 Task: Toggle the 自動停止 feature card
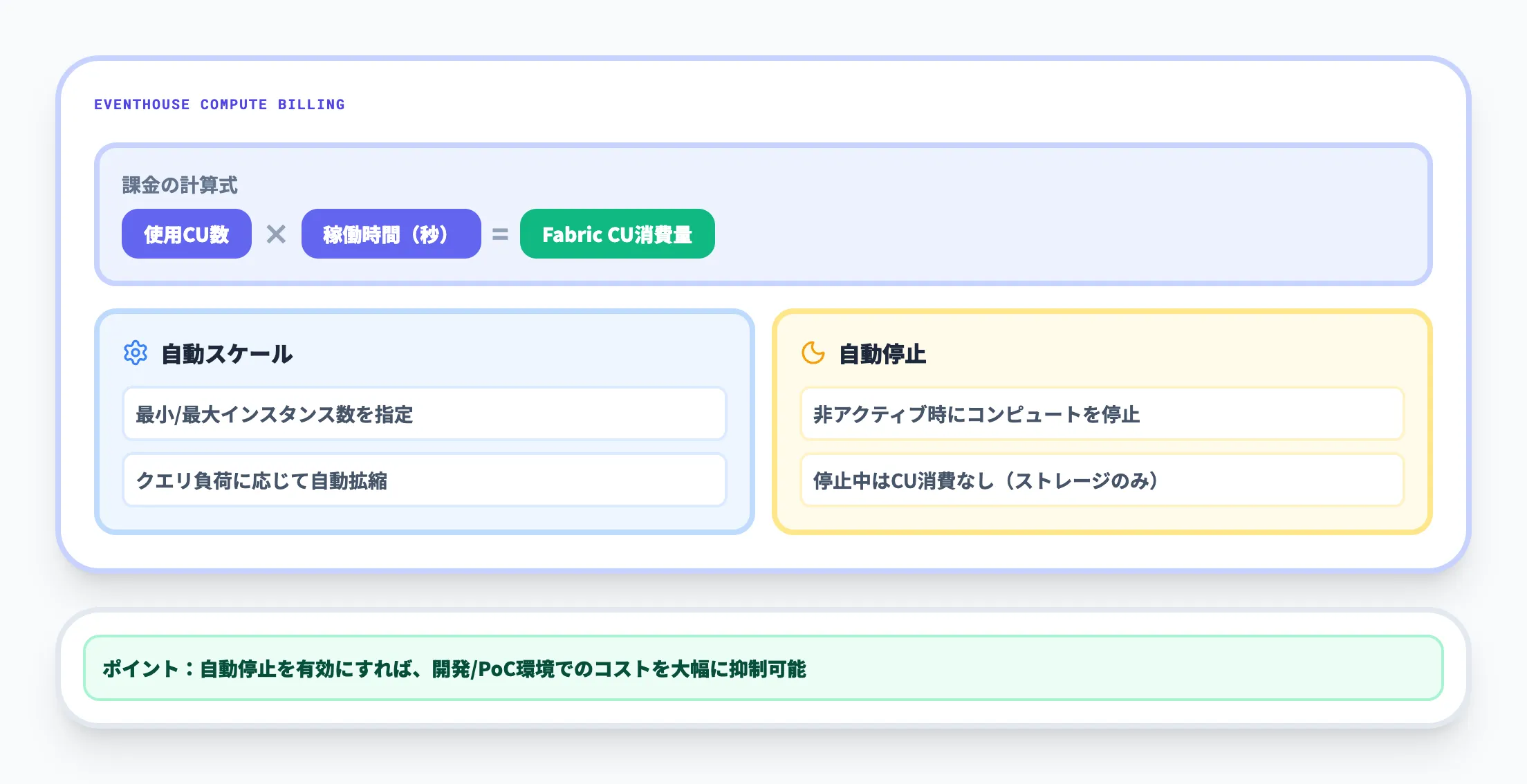(1103, 420)
